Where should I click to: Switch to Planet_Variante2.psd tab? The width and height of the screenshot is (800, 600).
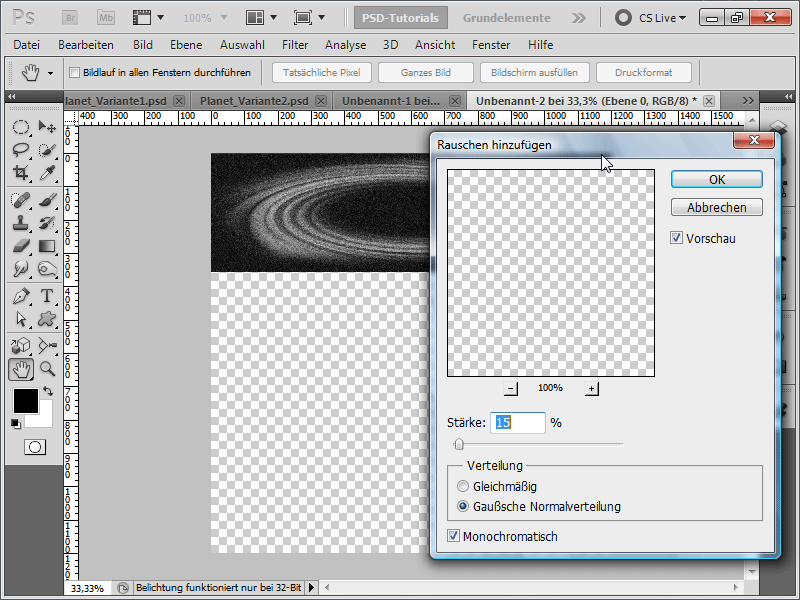254,101
